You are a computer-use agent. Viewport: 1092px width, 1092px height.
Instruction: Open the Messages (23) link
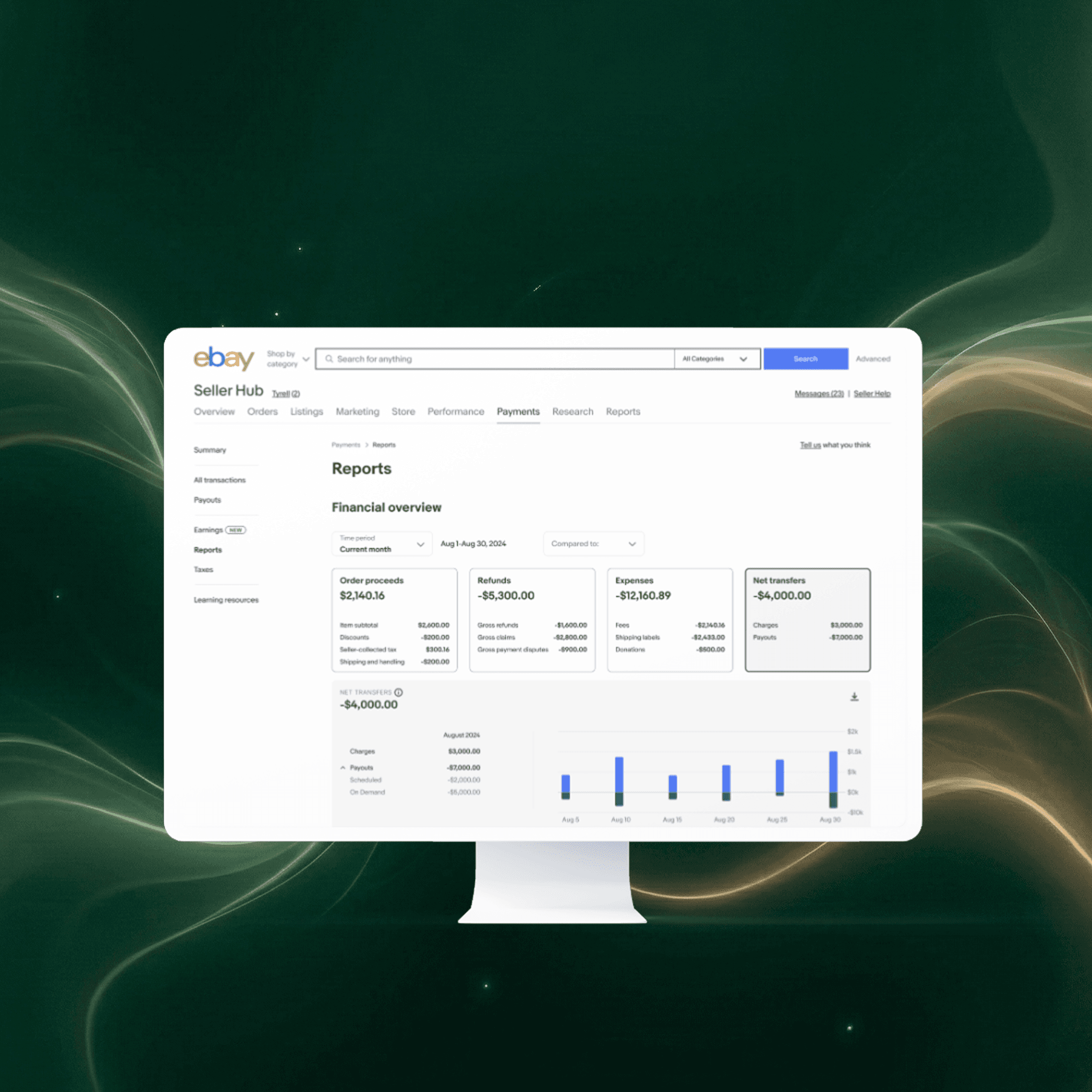818,393
